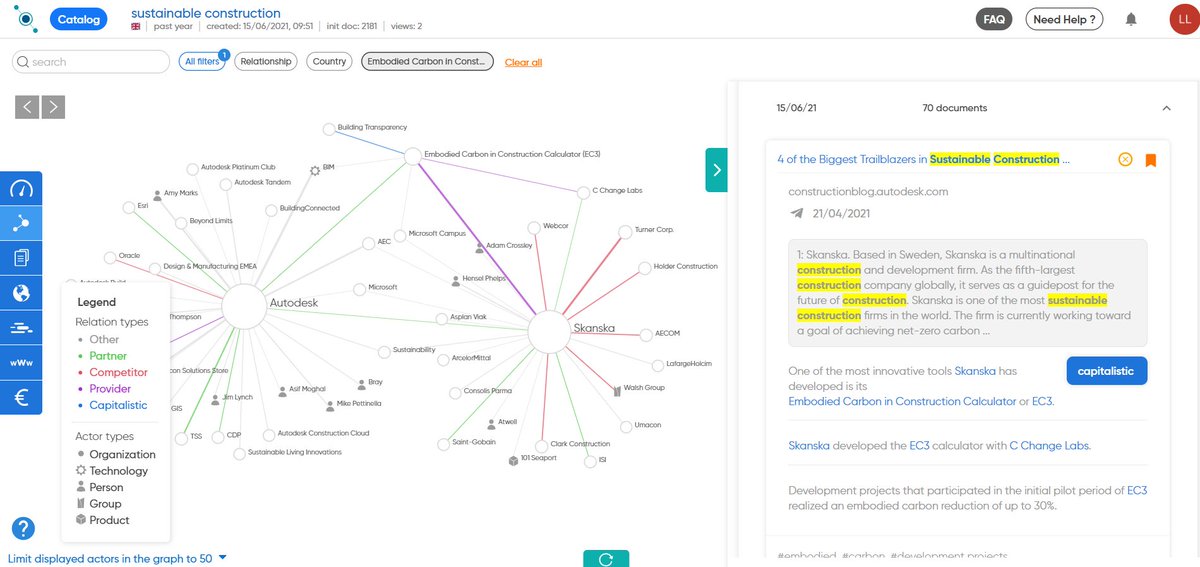
Task: Click Need Help button
Action: [x=1064, y=19]
